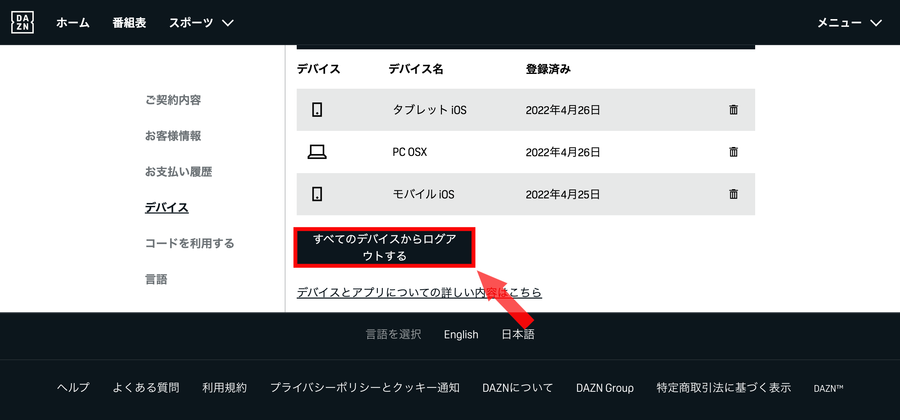900x420 pixels.
Task: Click the DAZN™ footer text
Action: pyautogui.click(x=828, y=388)
